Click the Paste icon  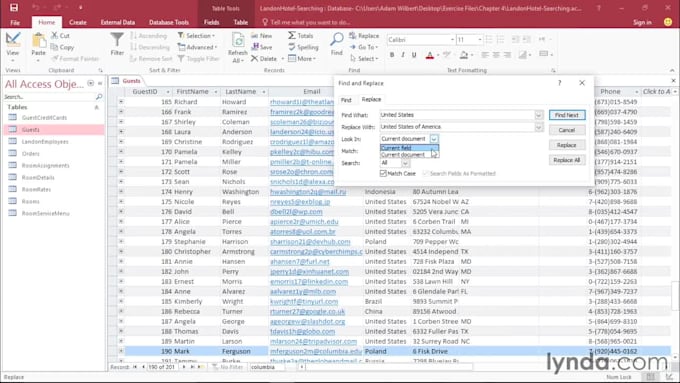[x=39, y=41]
